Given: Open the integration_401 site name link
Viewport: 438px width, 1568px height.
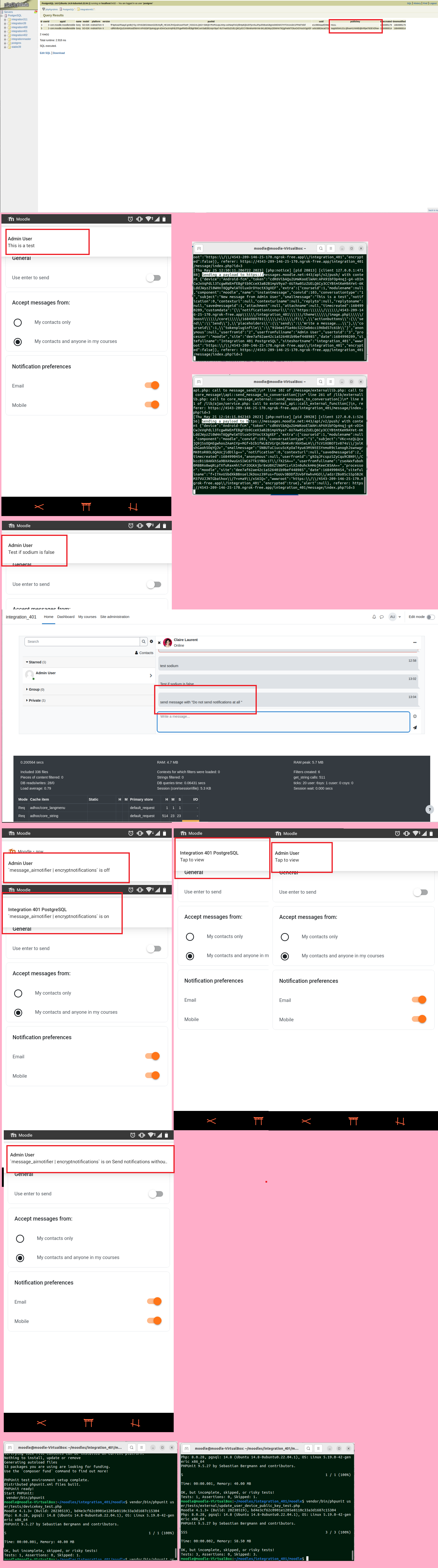Looking at the screenshot, I should pos(21,617).
